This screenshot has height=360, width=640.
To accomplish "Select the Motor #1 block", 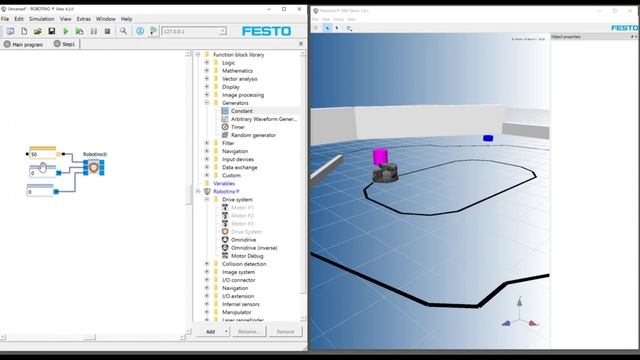I will 242,207.
